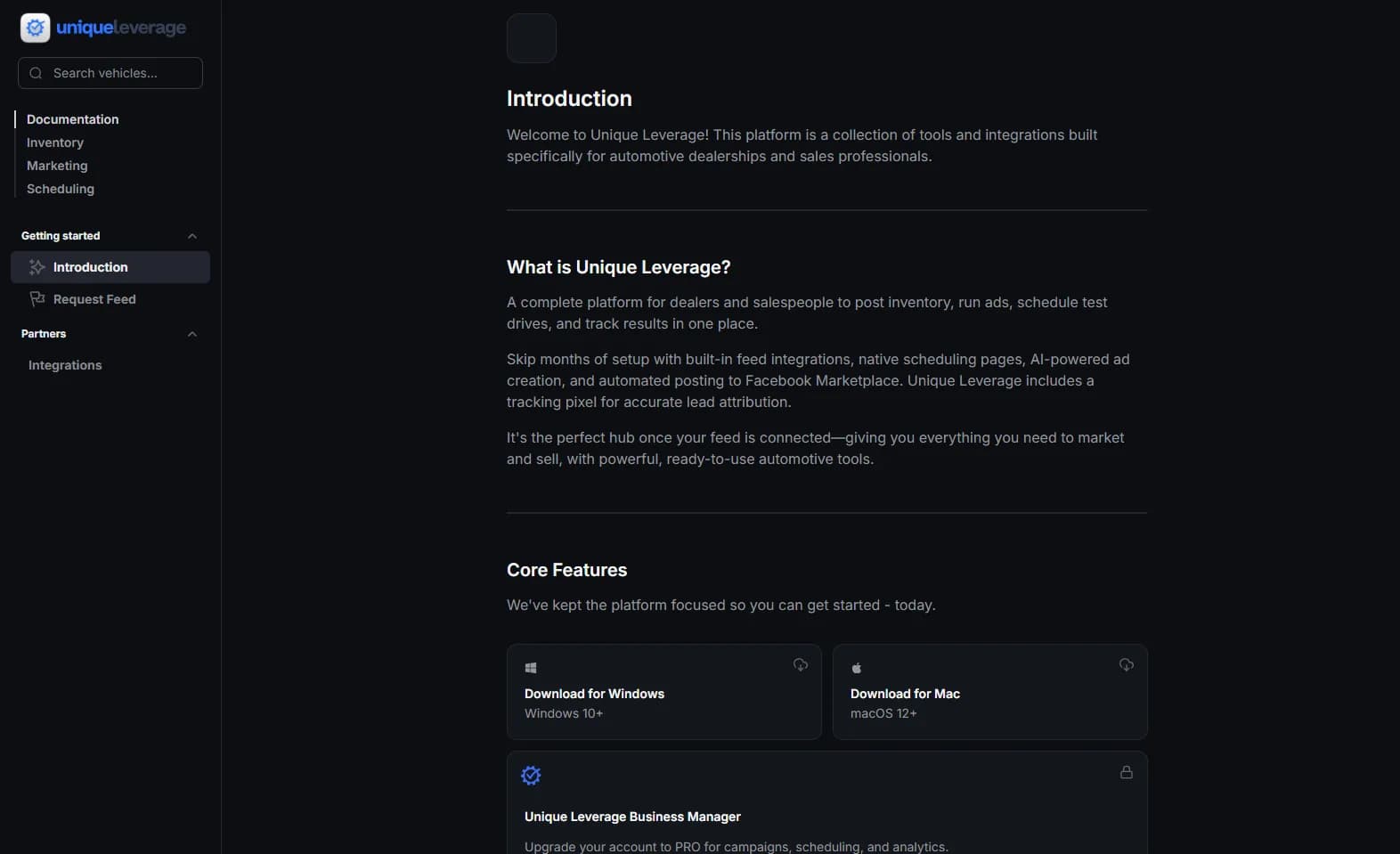Click the Windows 10+ requirement text

(564, 713)
